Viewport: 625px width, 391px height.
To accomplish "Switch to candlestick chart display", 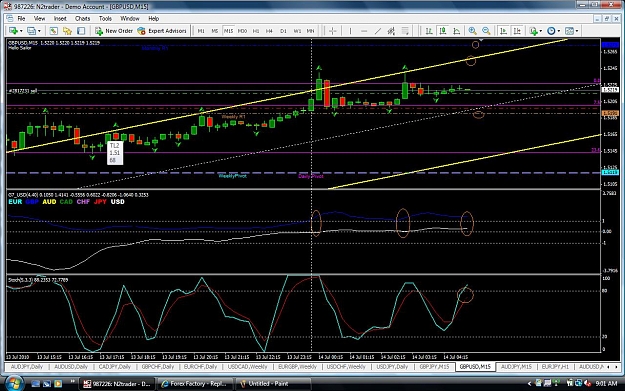I will click(442, 31).
